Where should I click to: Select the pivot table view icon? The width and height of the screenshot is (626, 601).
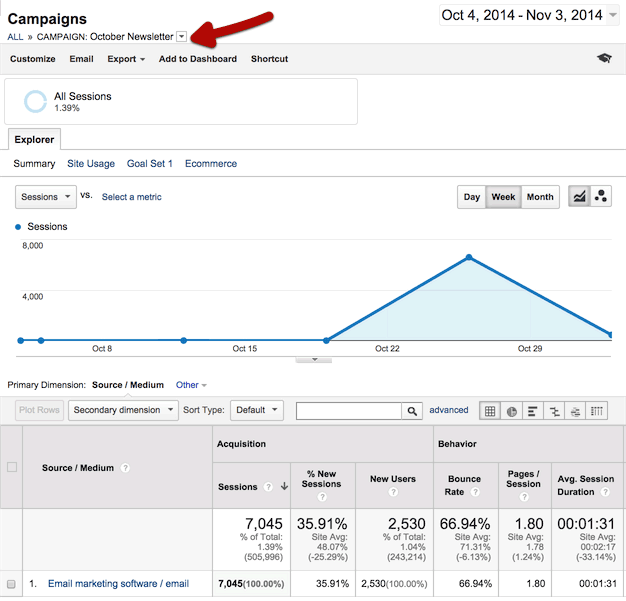[597, 410]
